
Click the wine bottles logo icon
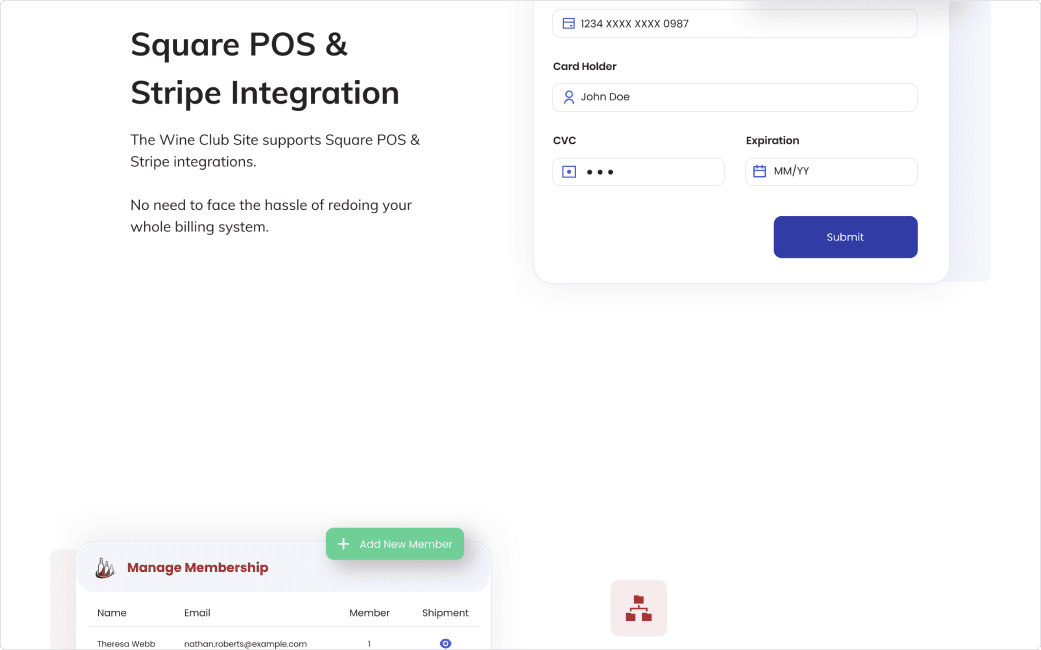coord(105,568)
